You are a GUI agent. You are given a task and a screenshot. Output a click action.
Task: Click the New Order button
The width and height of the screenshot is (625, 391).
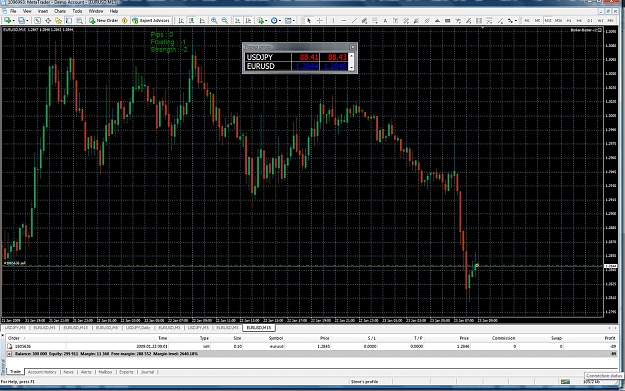pyautogui.click(x=104, y=20)
